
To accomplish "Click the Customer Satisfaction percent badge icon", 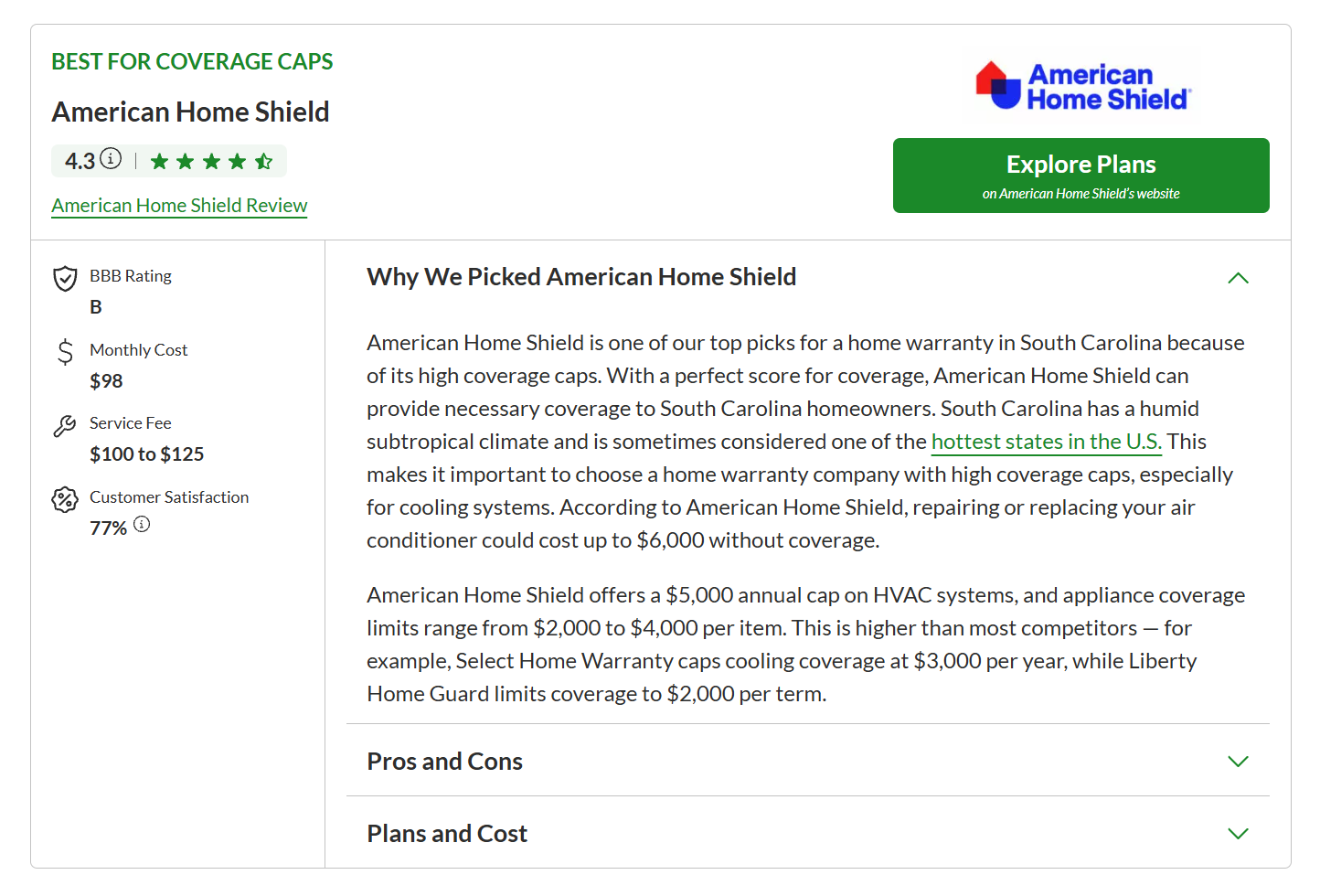I will click(65, 499).
